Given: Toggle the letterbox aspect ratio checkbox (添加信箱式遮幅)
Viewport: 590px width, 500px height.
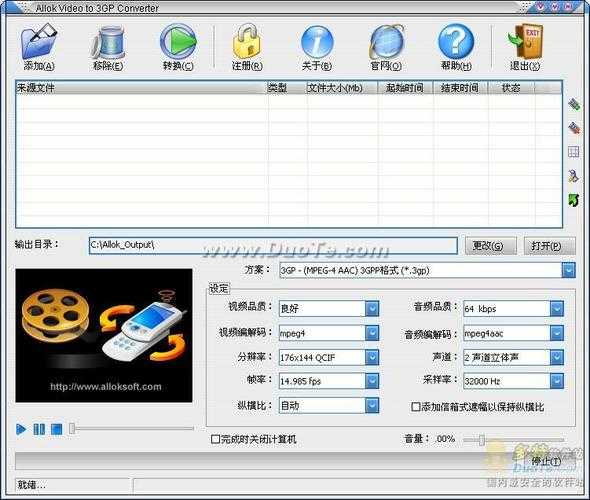Looking at the screenshot, I should [x=416, y=407].
